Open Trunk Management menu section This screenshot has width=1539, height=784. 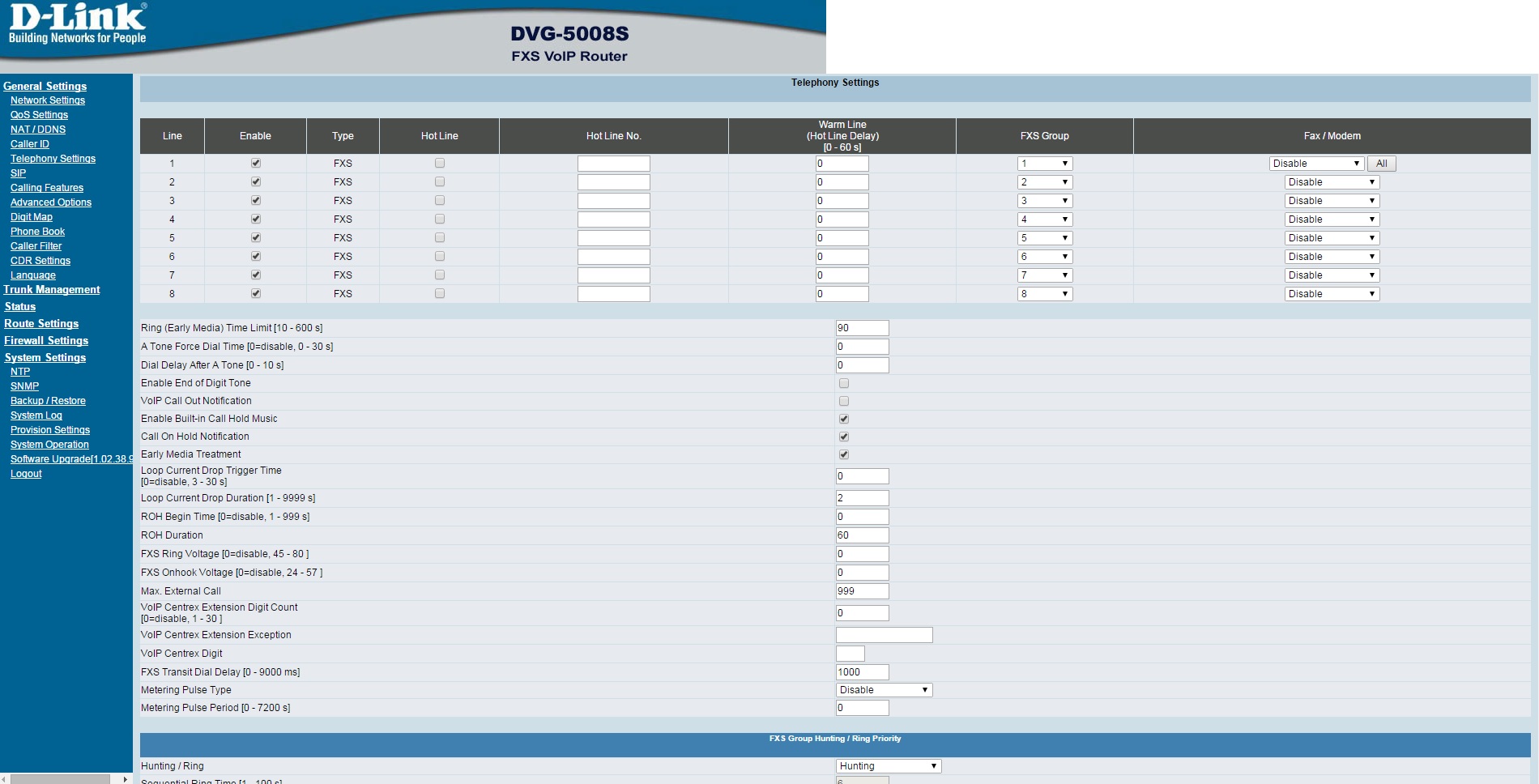[52, 290]
